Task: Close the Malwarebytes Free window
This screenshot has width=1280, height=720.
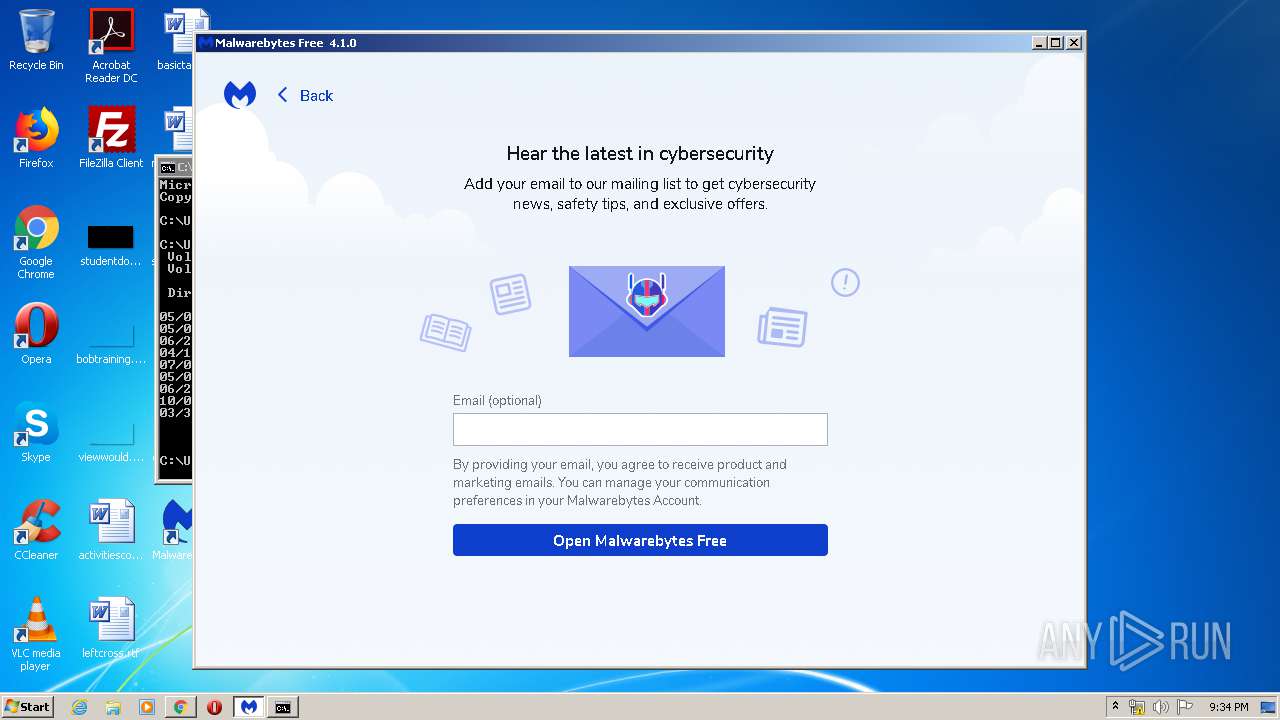Action: point(1074,43)
